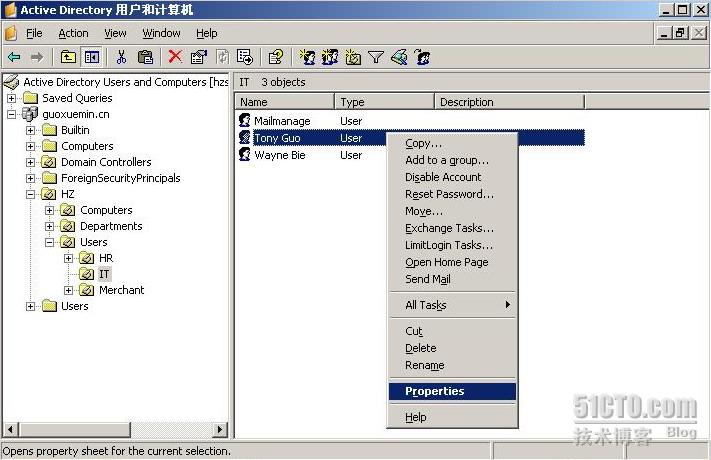Expand the ForeignSecurityPrincipals node
The width and height of the screenshot is (711, 460).
point(30,178)
